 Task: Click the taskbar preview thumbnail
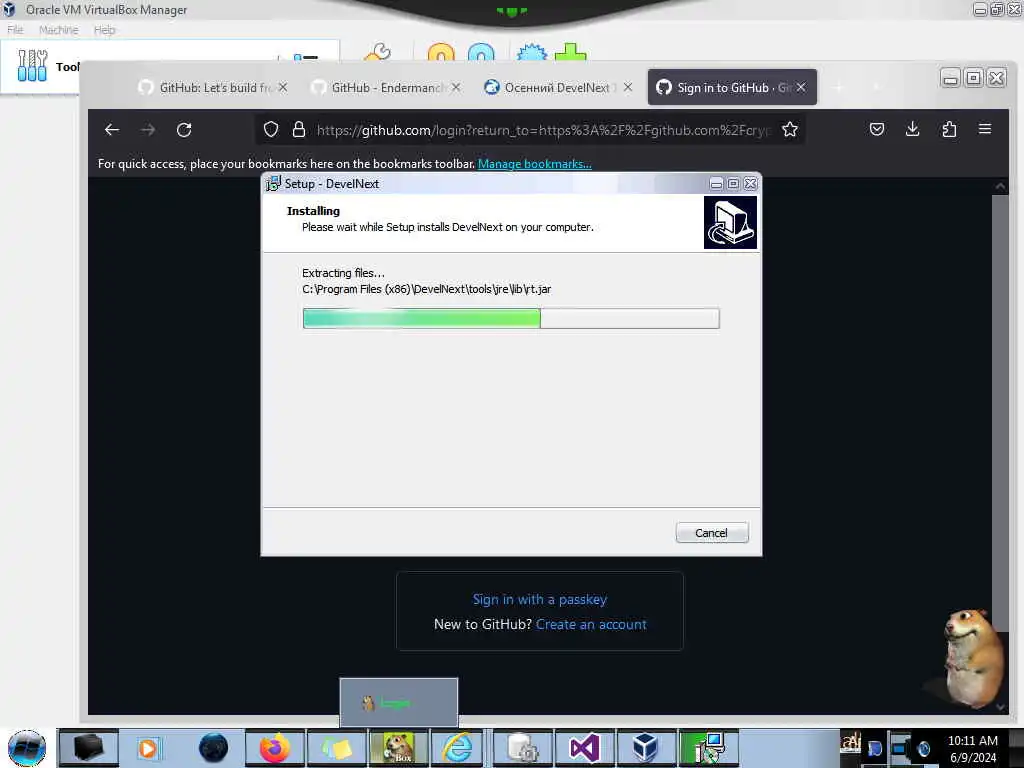[398, 702]
